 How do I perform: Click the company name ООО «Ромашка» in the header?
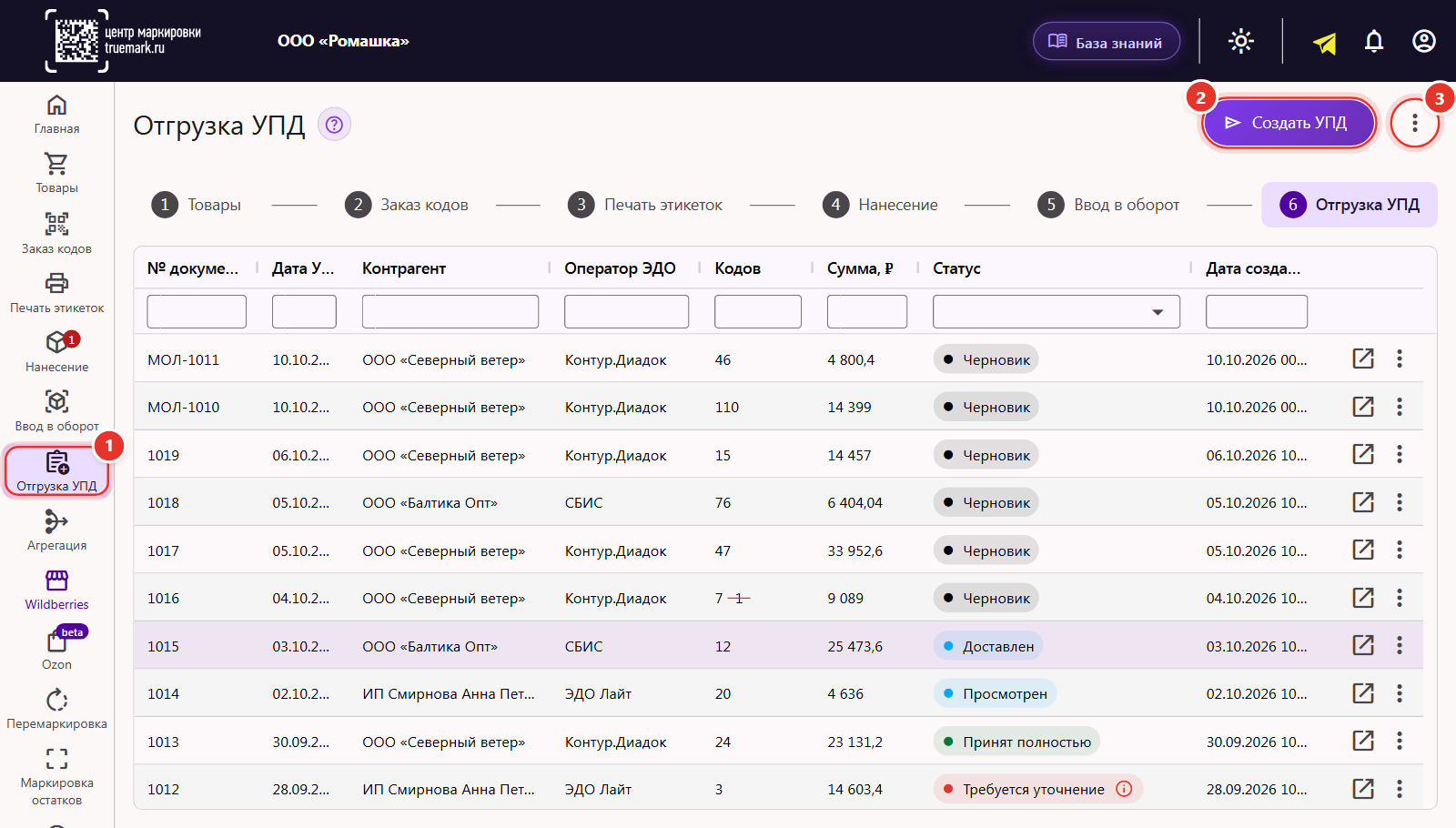(343, 41)
